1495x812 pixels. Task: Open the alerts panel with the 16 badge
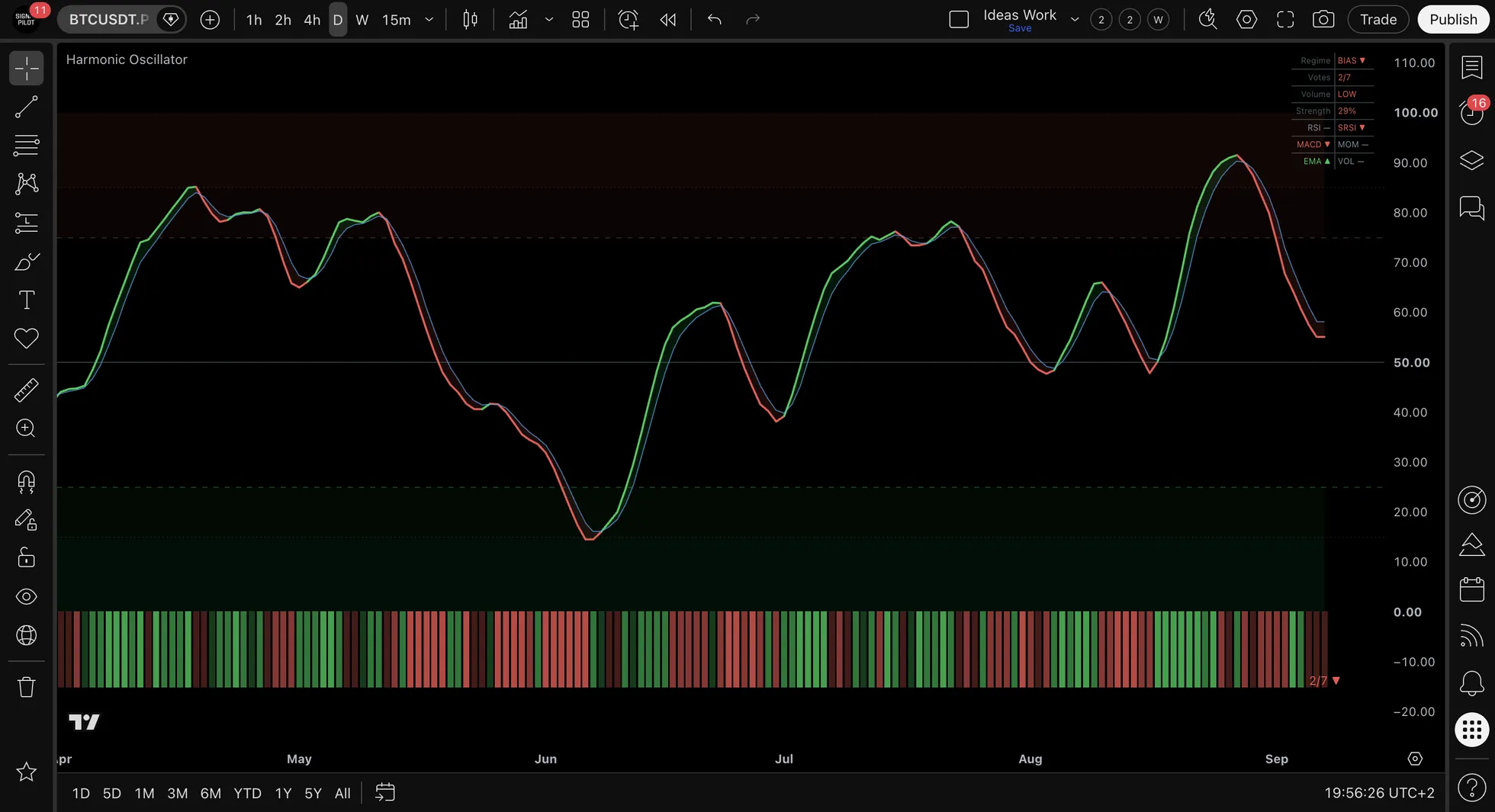(x=1472, y=112)
